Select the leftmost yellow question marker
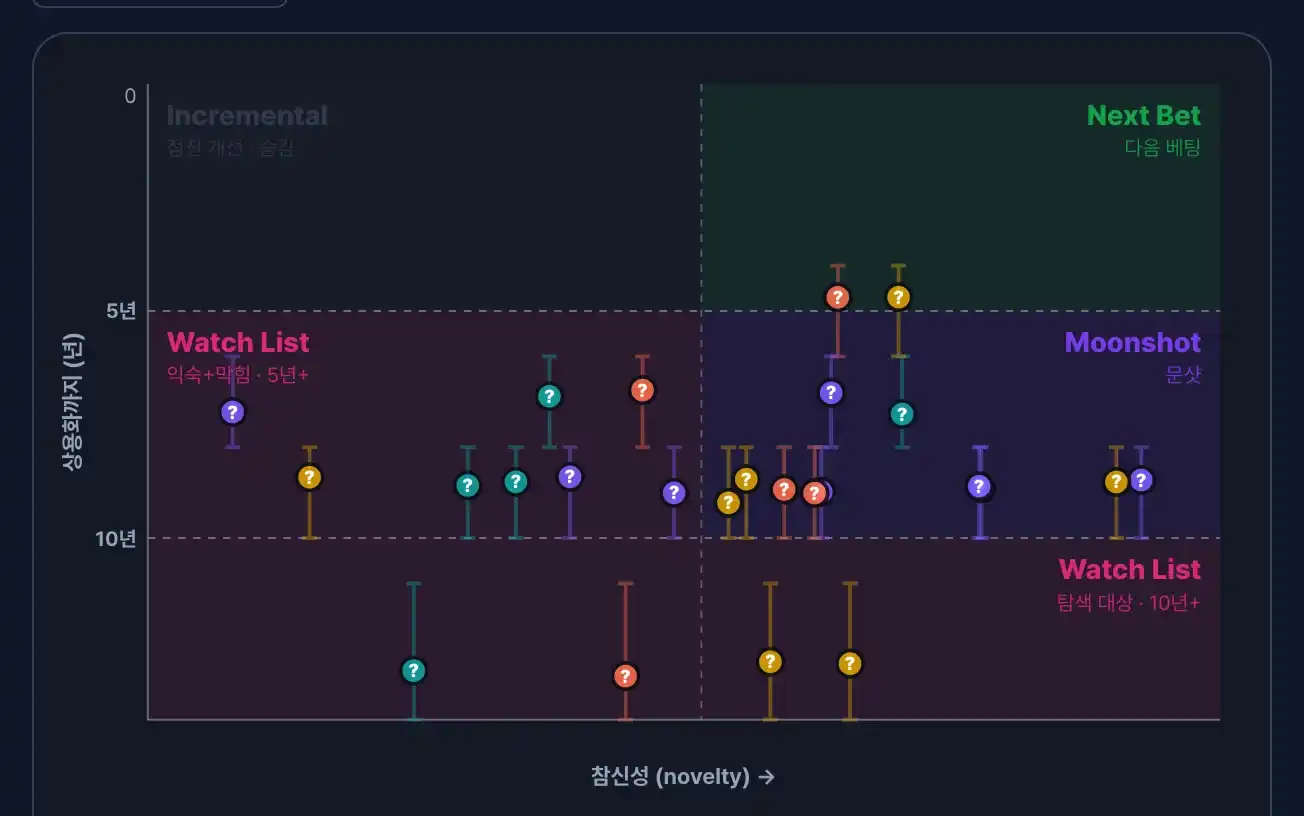The height and width of the screenshot is (816, 1304). (310, 477)
